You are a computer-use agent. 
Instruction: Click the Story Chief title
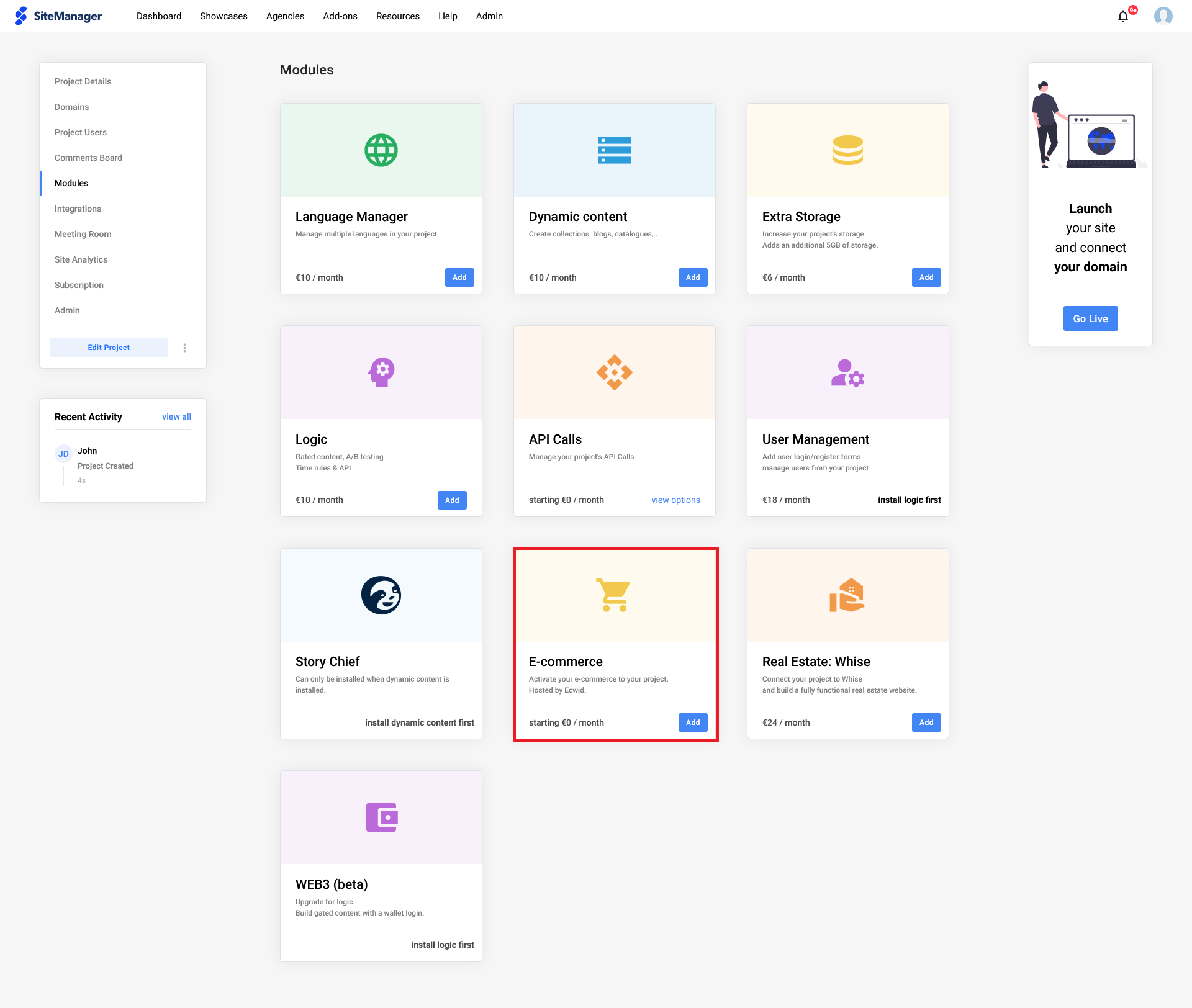pos(327,662)
